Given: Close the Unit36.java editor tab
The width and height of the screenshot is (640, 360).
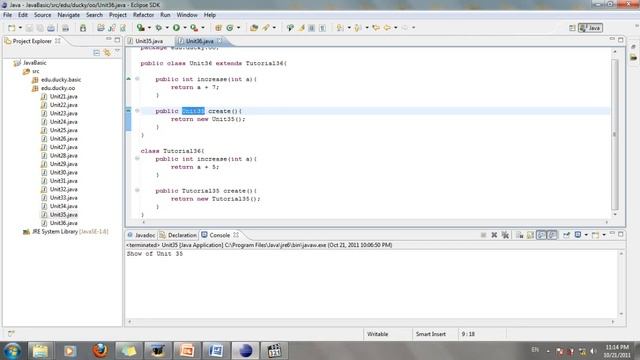Looking at the screenshot, I should (220, 41).
